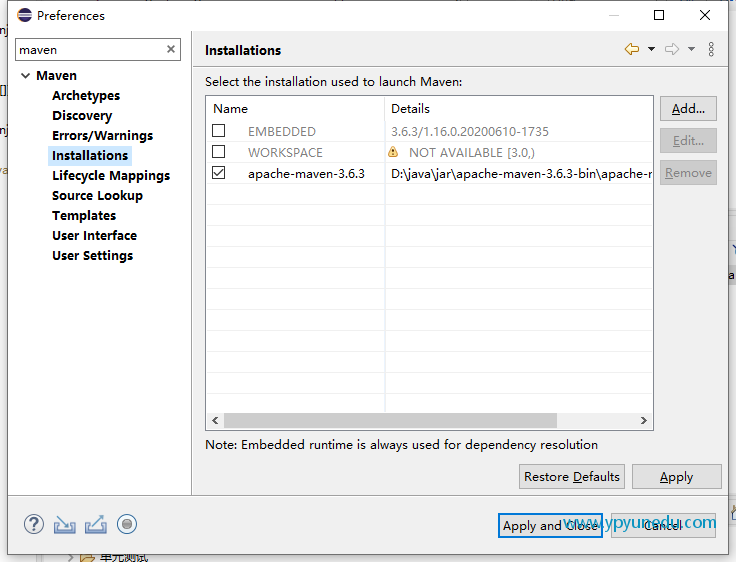736x562 pixels.
Task: Open the User Settings page
Action: (92, 256)
